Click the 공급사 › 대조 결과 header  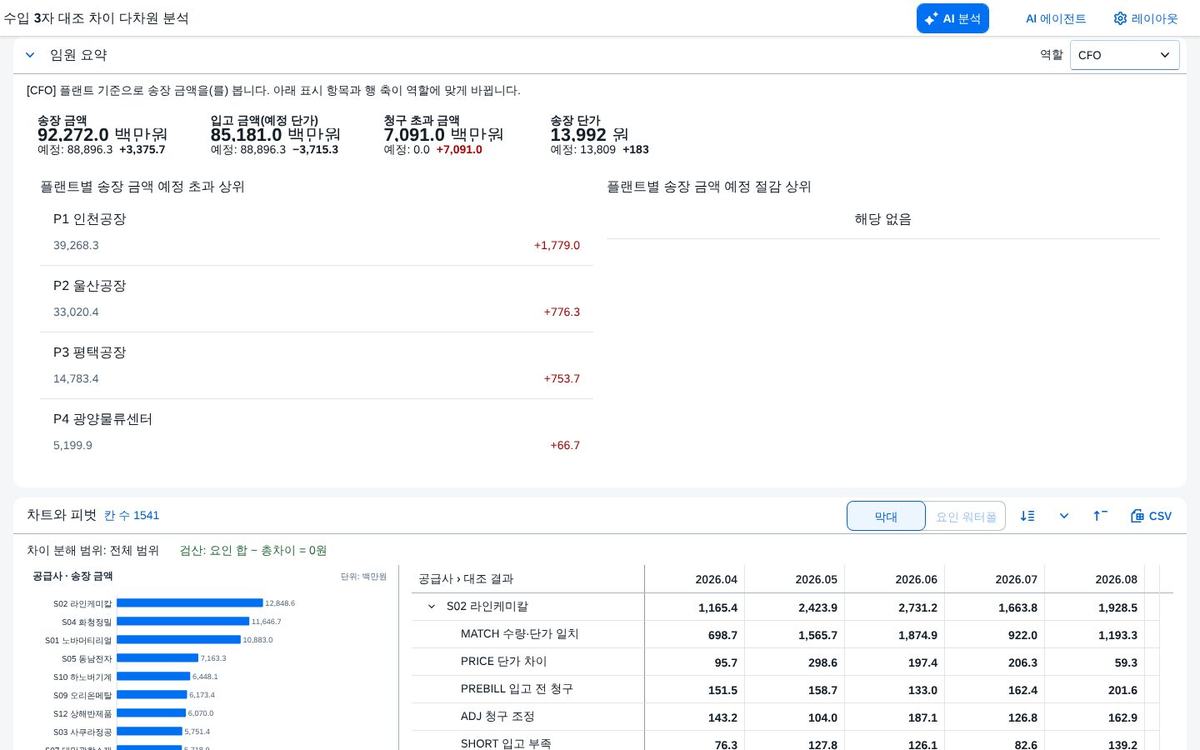coord(528,579)
